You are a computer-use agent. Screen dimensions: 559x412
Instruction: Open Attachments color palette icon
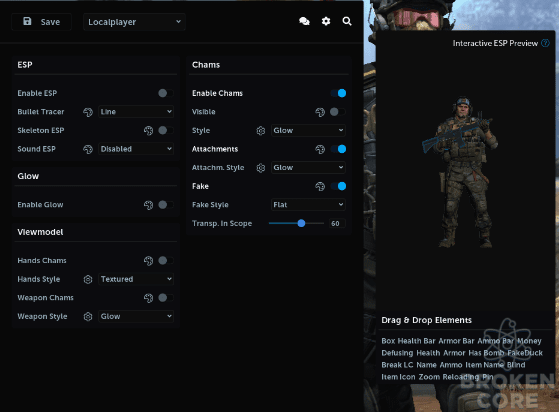point(320,149)
